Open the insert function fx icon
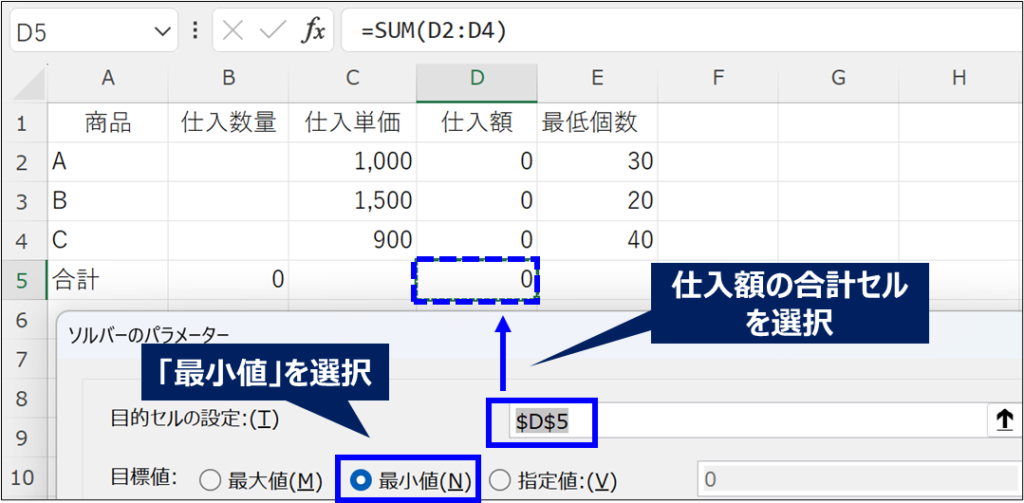 click(313, 31)
